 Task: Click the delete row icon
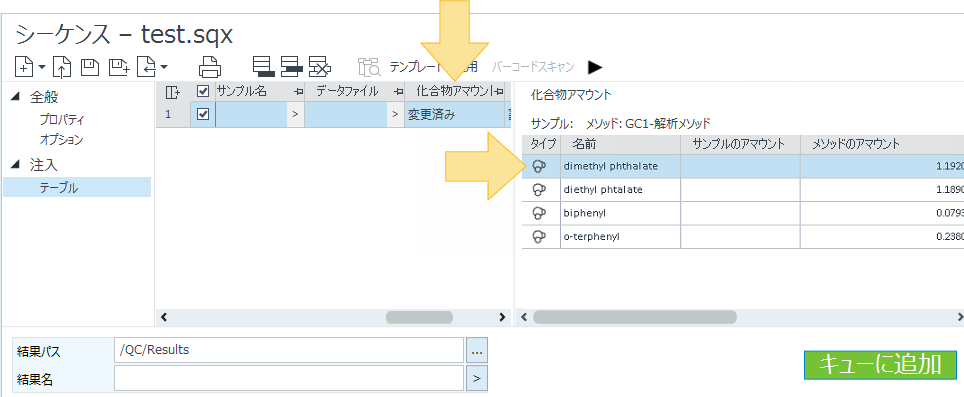(x=320, y=67)
